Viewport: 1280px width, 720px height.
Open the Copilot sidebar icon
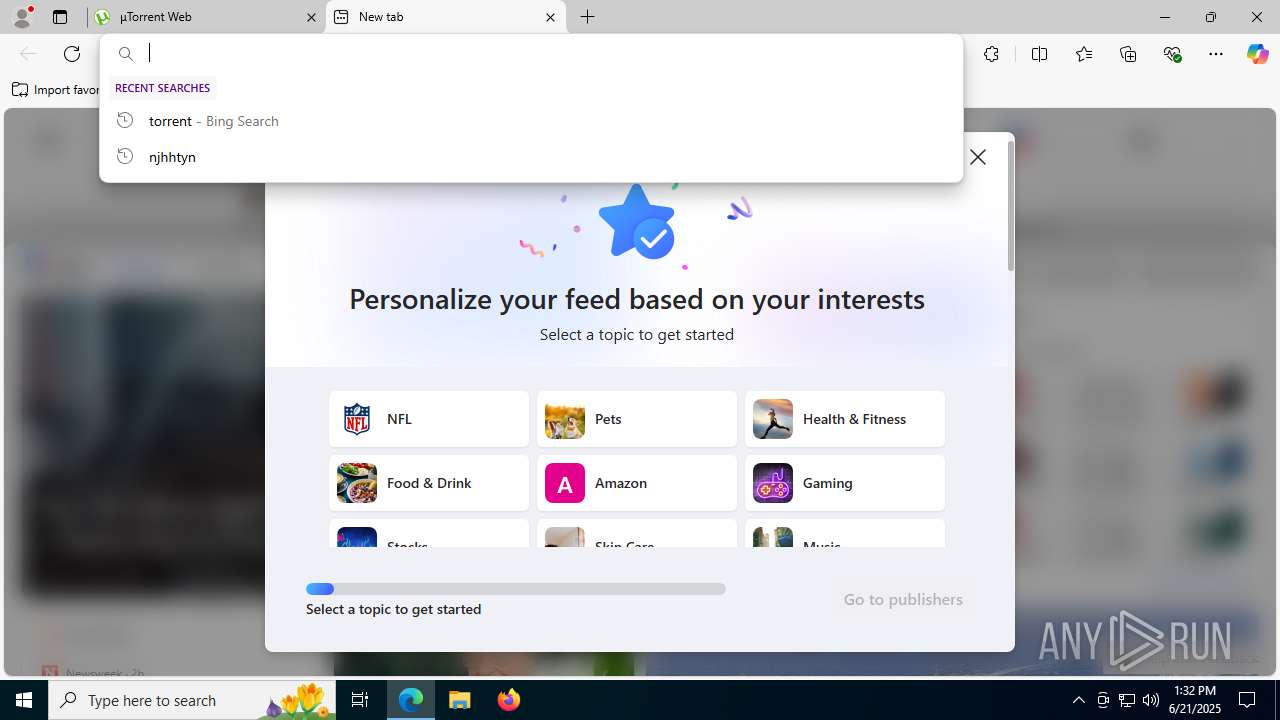tap(1257, 54)
